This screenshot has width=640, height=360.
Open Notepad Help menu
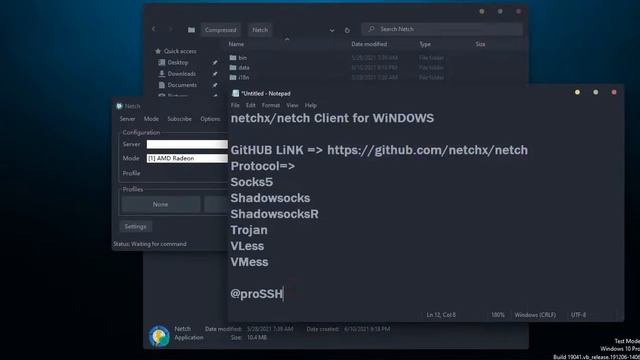pos(311,105)
